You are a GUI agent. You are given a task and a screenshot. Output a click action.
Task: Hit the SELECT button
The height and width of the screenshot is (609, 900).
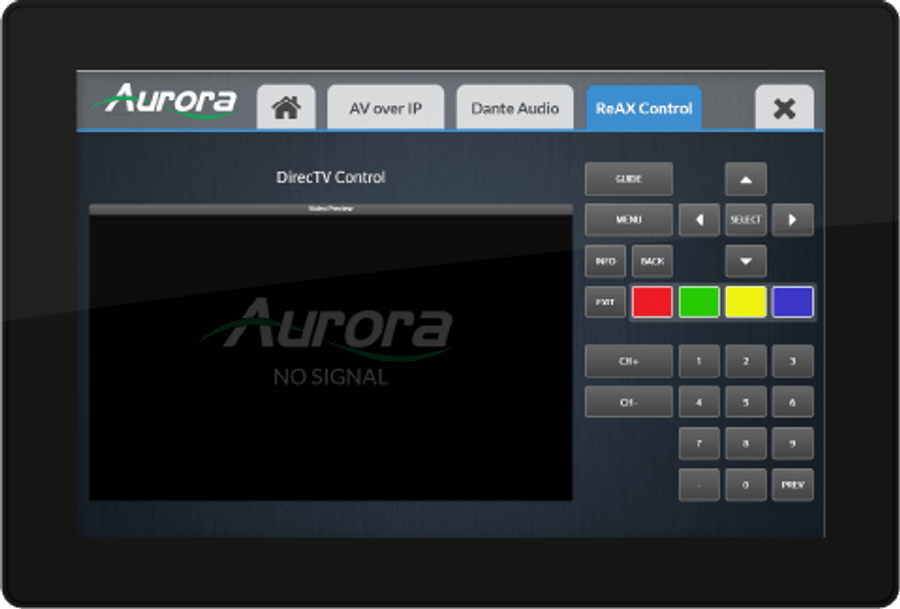click(746, 220)
